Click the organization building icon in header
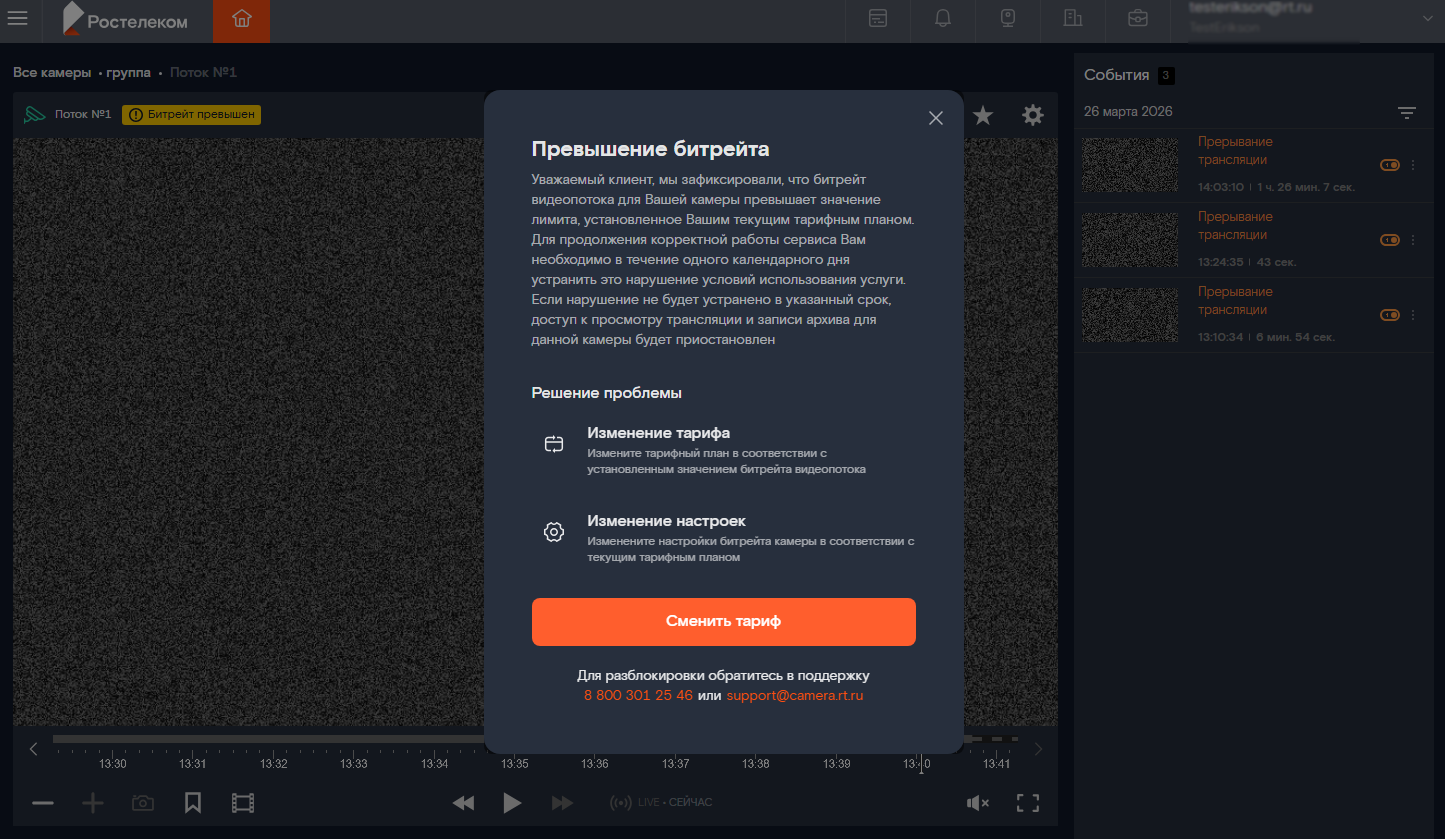Viewport: 1445px width, 839px height. pos(1073,19)
